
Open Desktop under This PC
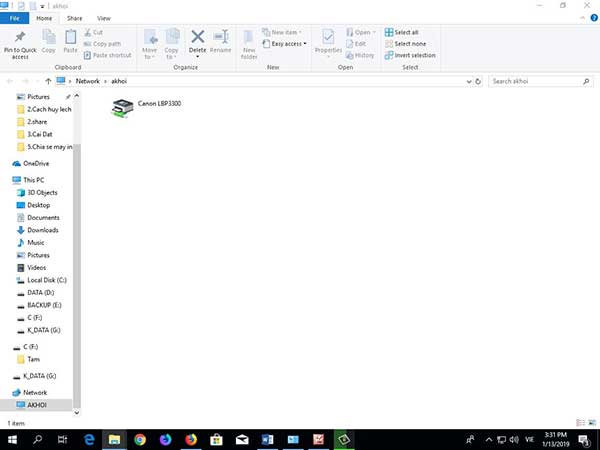[x=39, y=205]
